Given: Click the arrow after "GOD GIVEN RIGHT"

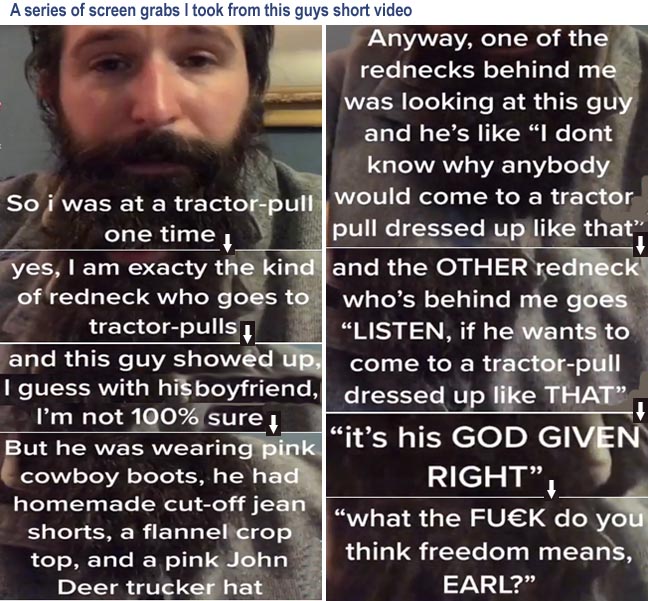Looking at the screenshot, I should pyautogui.click(x=551, y=489).
